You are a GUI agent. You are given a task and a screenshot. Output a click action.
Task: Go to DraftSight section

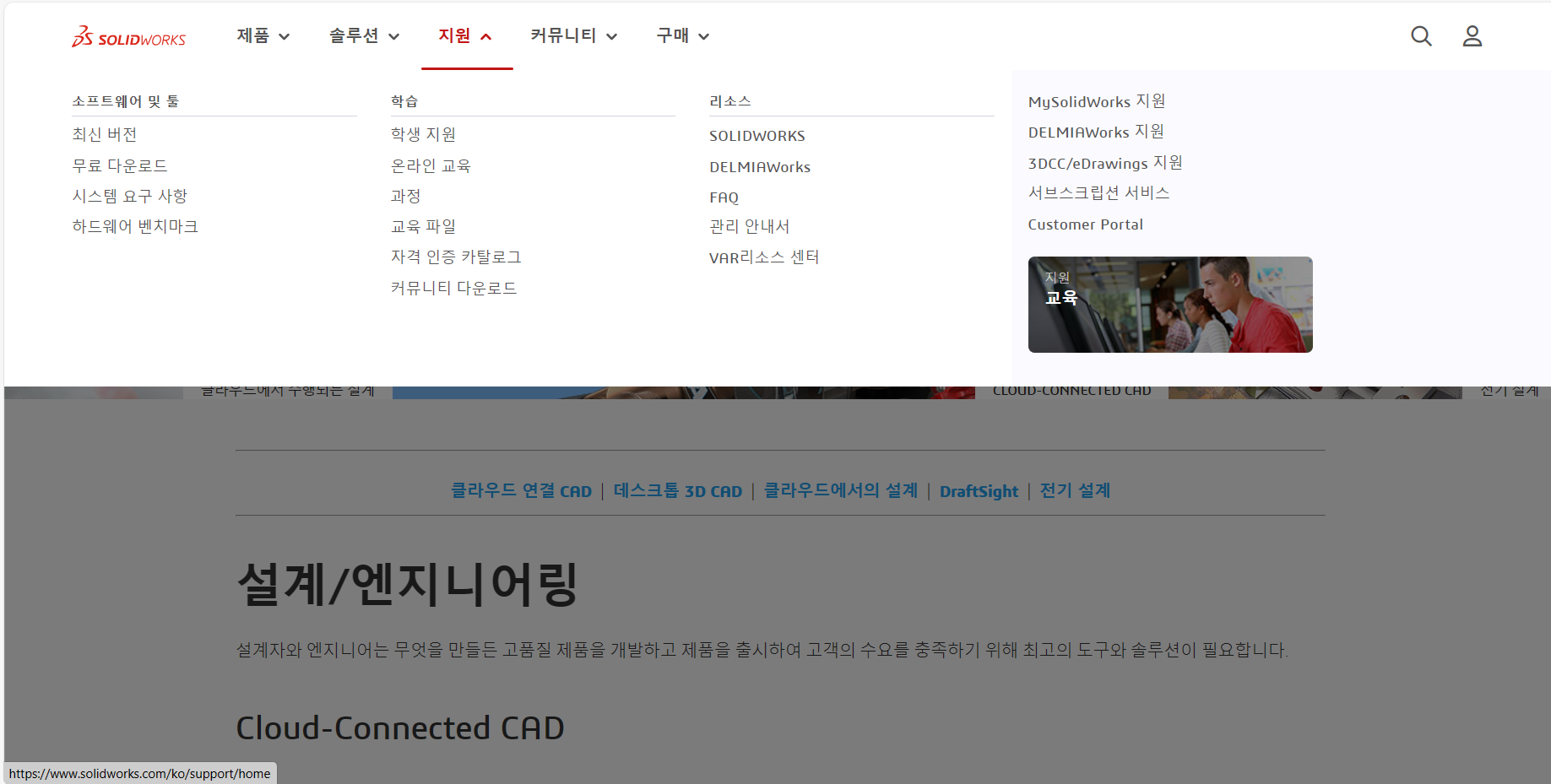tap(979, 491)
